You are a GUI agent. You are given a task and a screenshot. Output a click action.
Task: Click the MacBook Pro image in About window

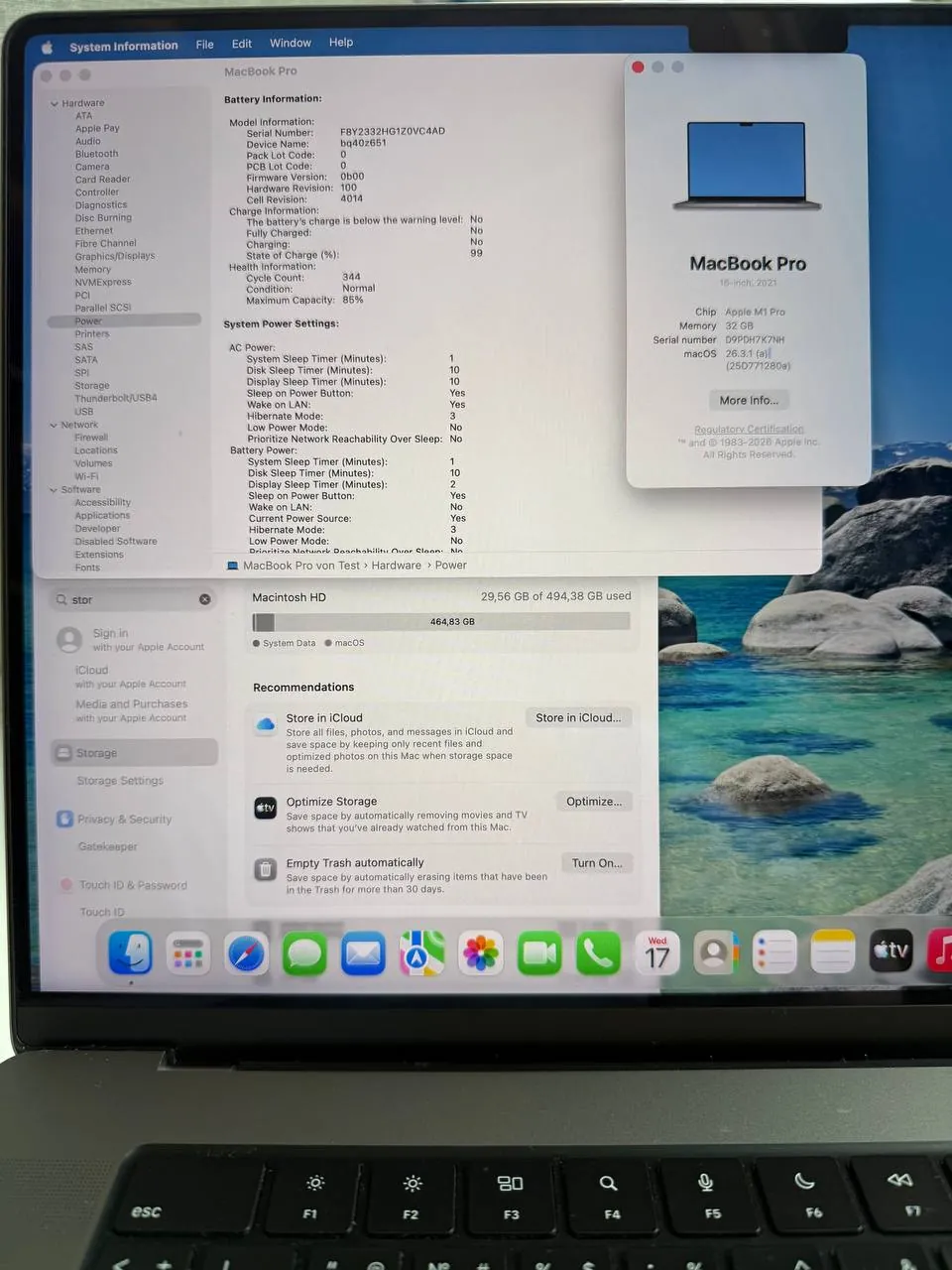(747, 166)
